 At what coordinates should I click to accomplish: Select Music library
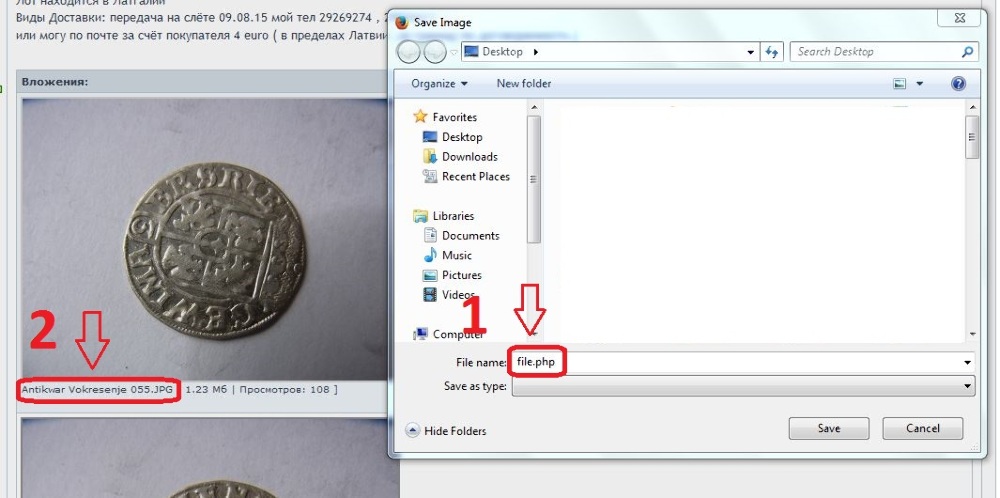pyautogui.click(x=457, y=256)
